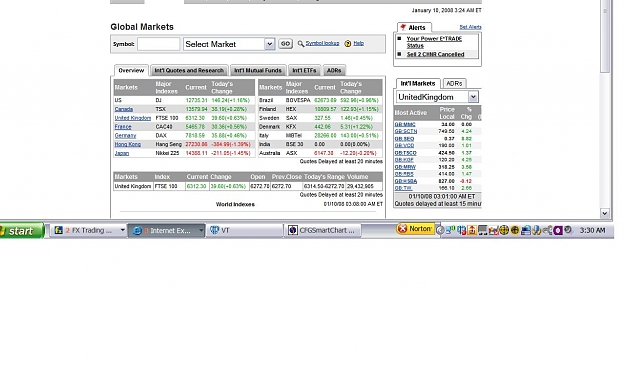Open the Windows Start menu
The width and height of the screenshot is (625, 391).
[22, 230]
